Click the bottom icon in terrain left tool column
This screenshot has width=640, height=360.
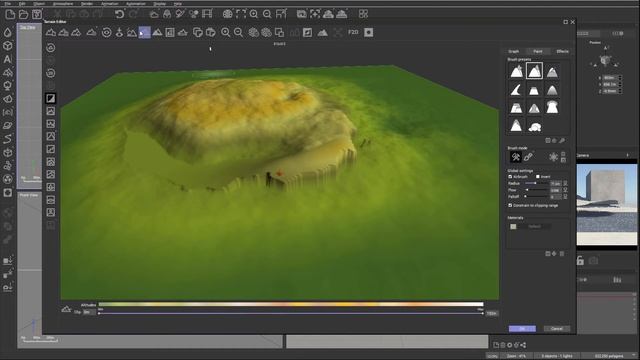51,225
